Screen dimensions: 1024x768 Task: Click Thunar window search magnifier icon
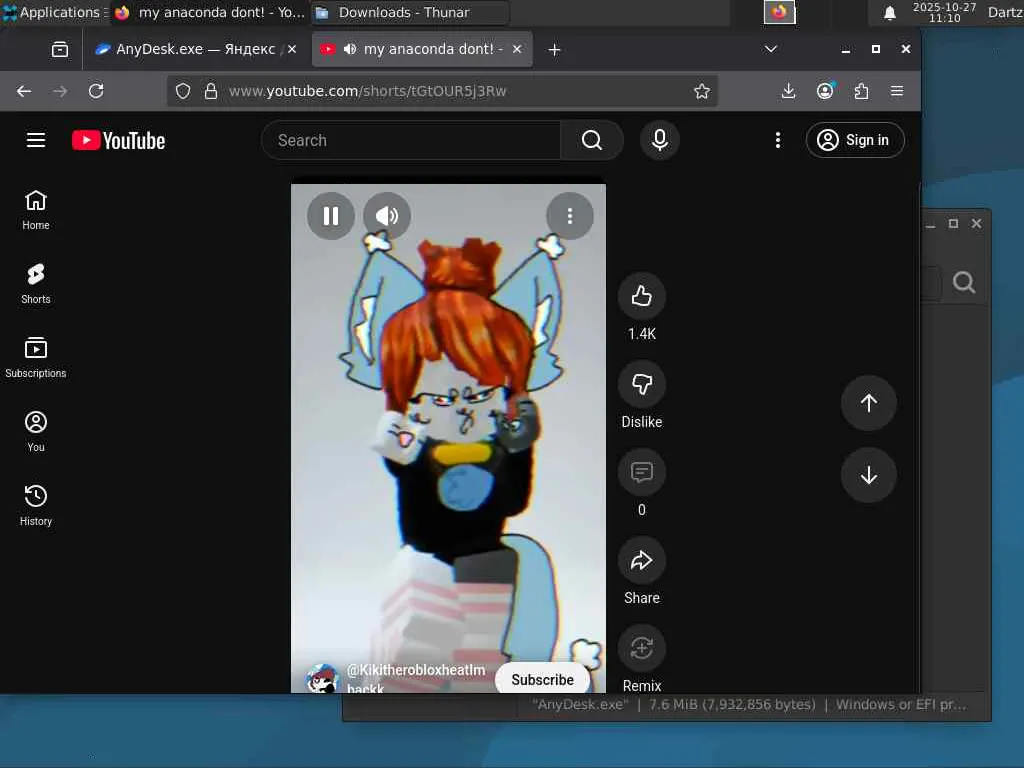tap(964, 282)
